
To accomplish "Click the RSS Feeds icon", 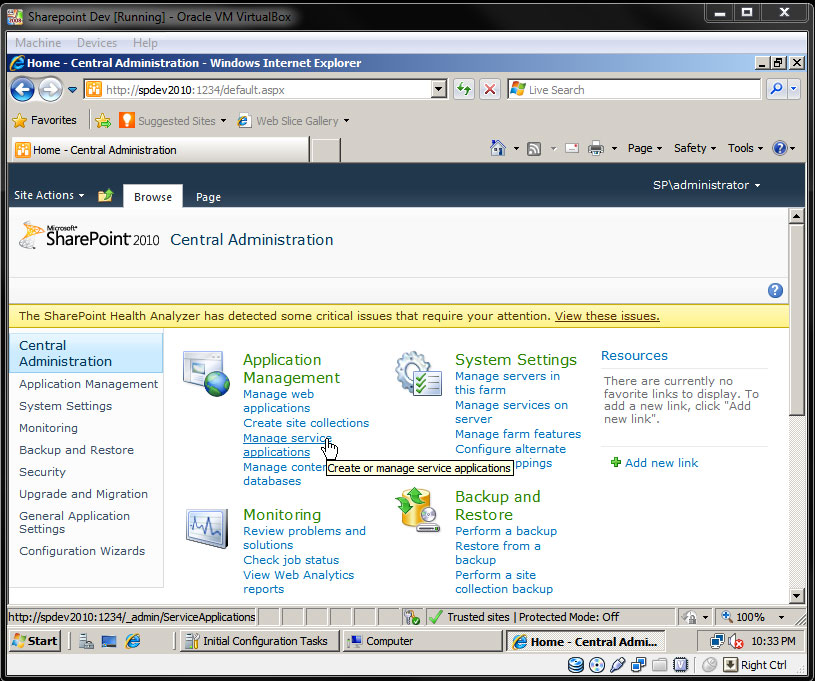I will click(534, 149).
